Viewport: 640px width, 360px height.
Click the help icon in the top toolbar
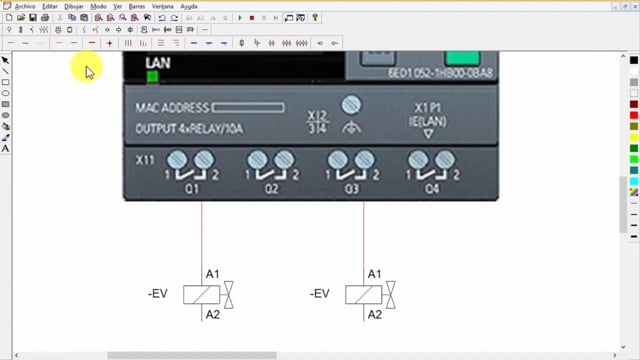click(315, 18)
